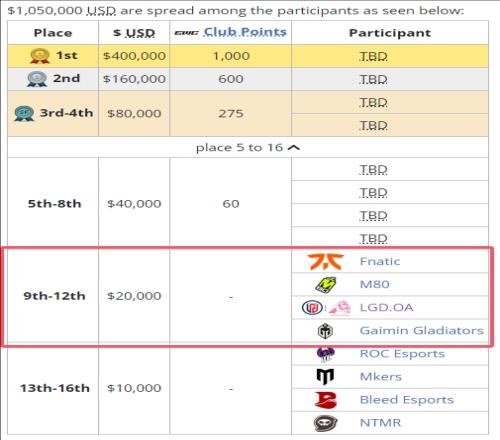The height and width of the screenshot is (440, 500).
Task: Click the TBD entry for 1st place
Action: [373, 56]
